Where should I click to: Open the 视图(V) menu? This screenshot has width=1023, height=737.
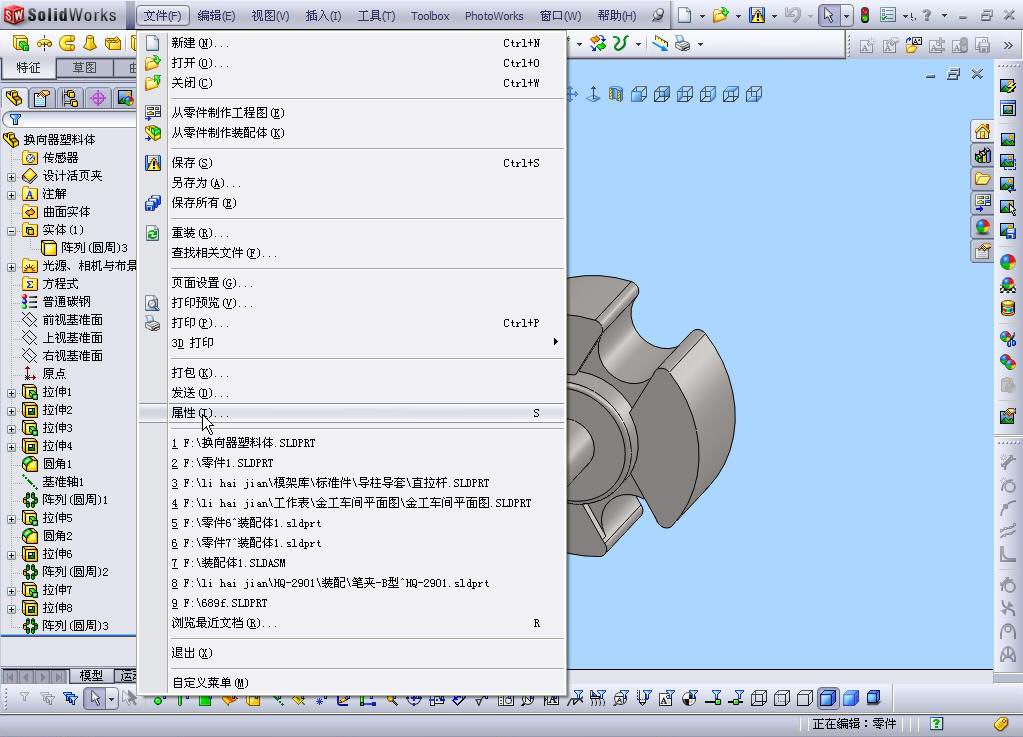pos(270,15)
